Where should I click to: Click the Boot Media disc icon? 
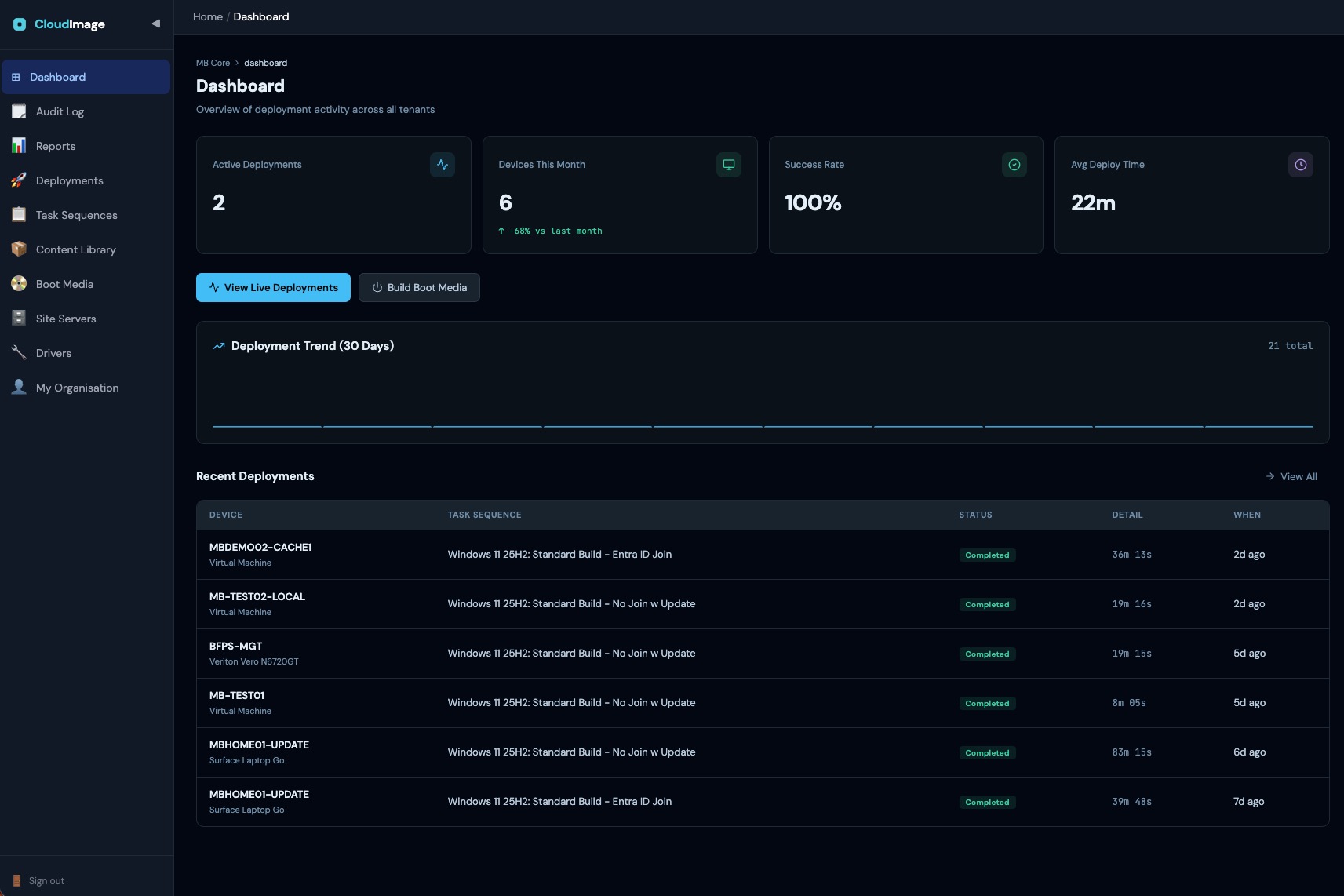point(19,284)
